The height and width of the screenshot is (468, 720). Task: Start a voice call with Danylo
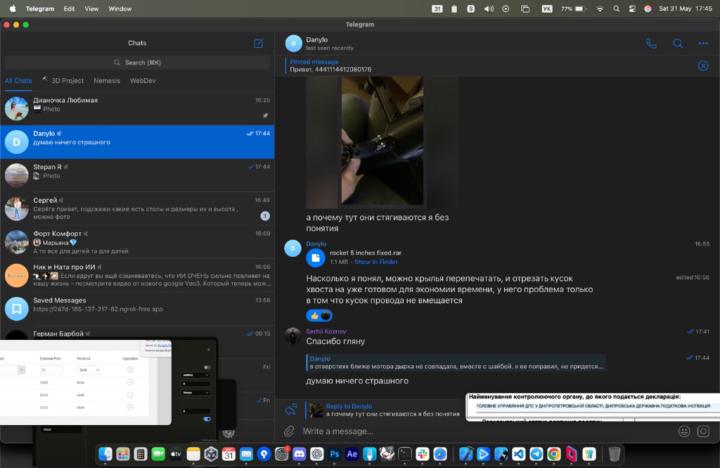[x=651, y=44]
